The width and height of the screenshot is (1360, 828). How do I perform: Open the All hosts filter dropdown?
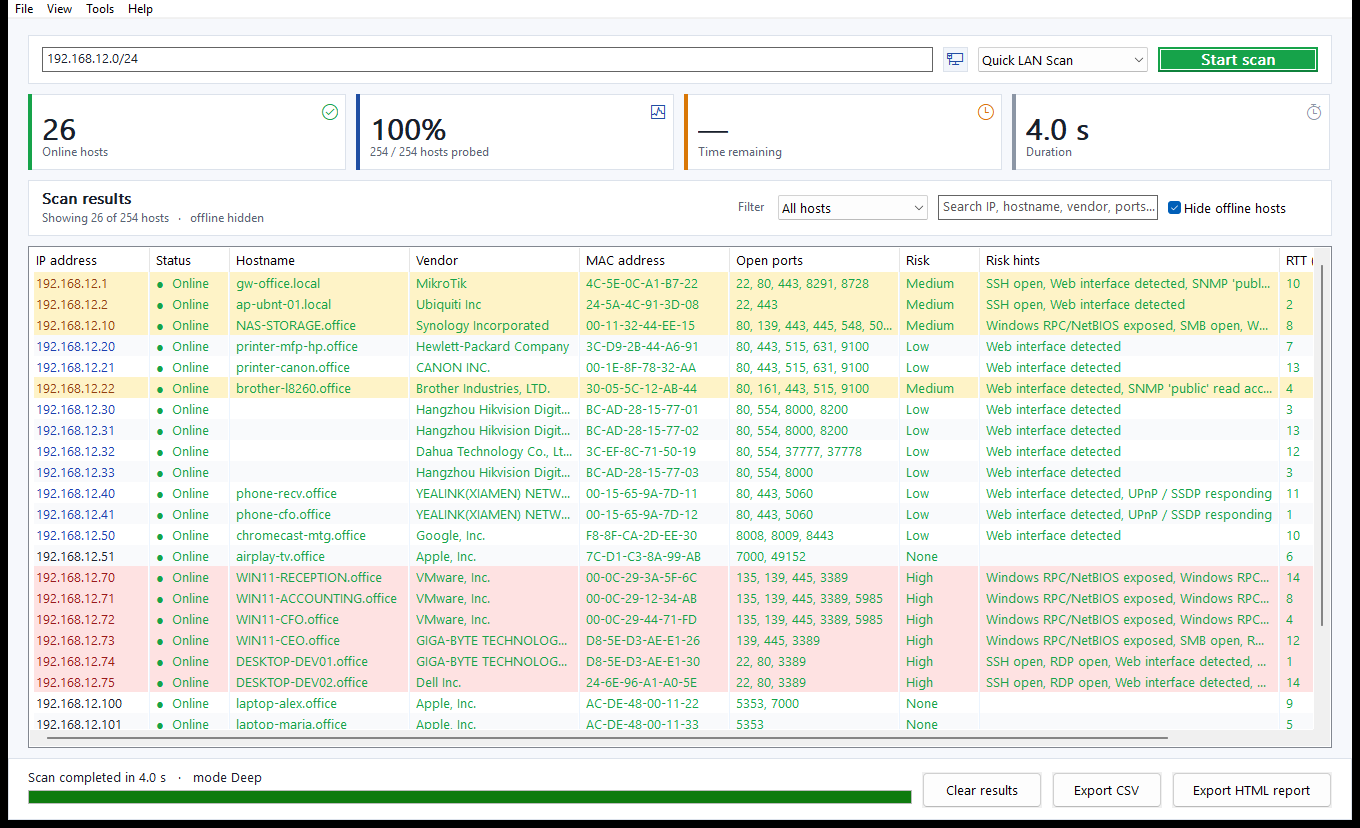853,208
